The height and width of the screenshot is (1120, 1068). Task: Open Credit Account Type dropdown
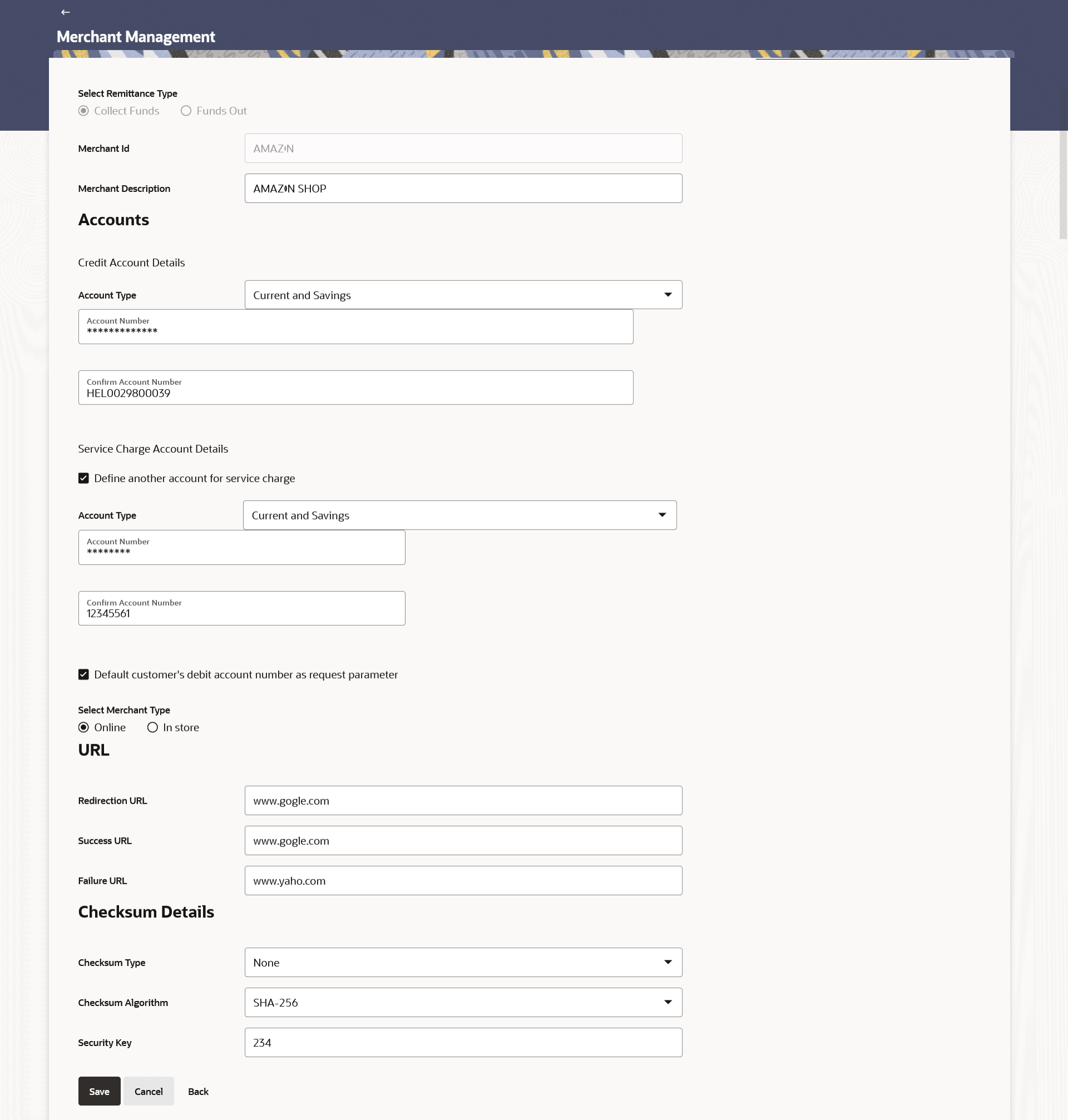(x=463, y=295)
